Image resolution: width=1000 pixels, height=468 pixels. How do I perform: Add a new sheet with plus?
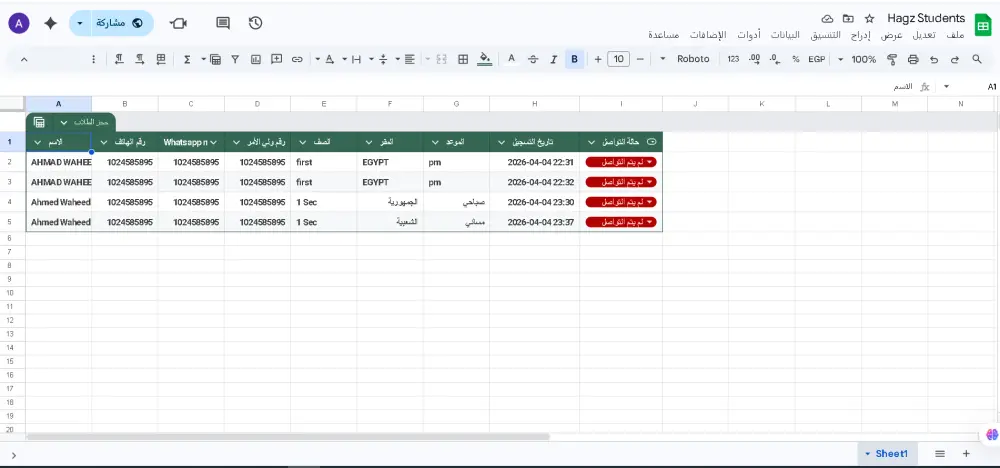click(x=966, y=453)
